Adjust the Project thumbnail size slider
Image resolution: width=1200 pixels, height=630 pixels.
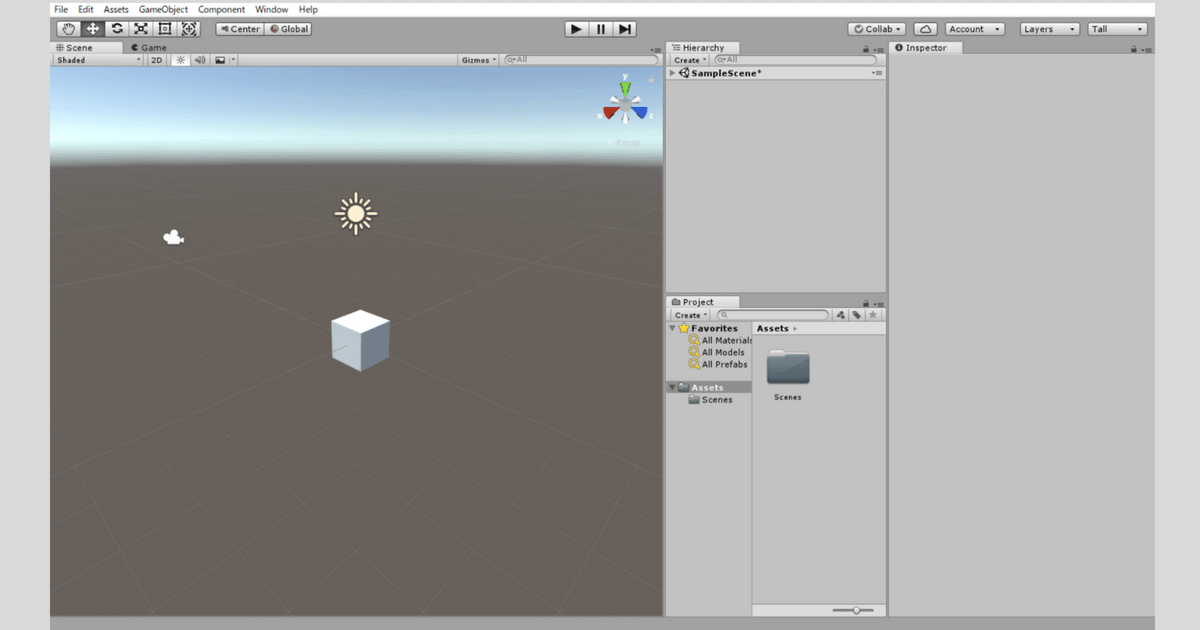(x=855, y=610)
